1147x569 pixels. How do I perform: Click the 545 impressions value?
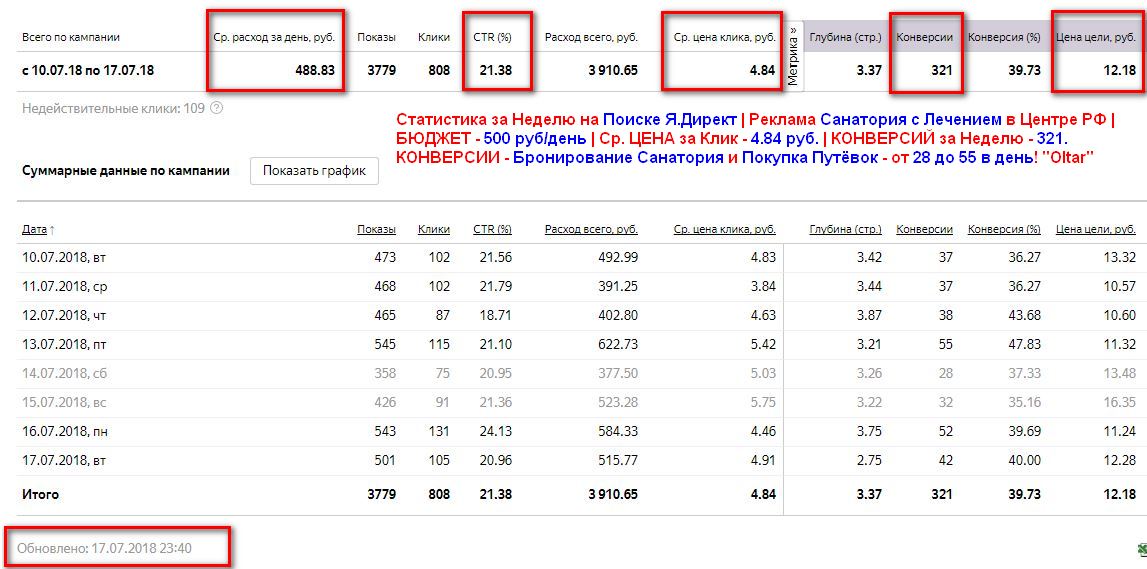click(x=384, y=344)
